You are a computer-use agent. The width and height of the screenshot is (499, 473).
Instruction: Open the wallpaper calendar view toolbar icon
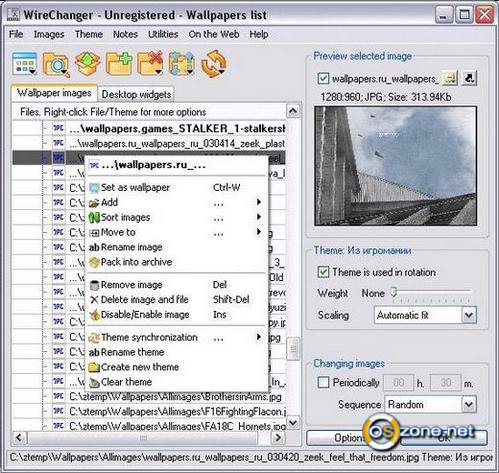click(x=24, y=63)
